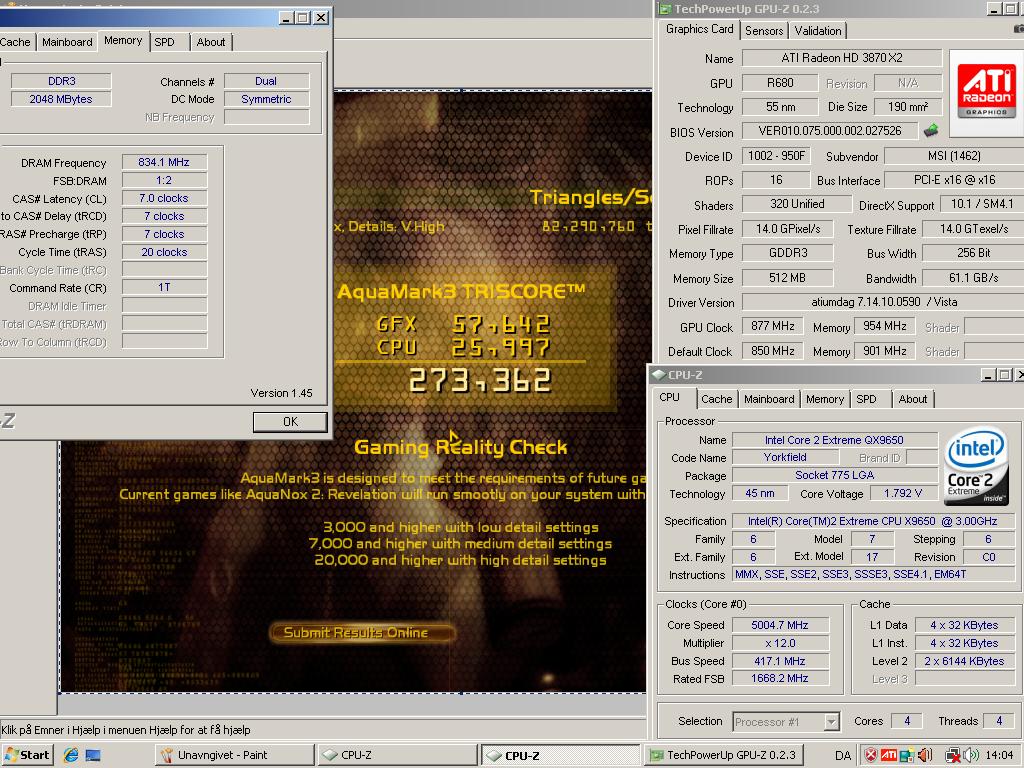Click the Code Name value Yorkfield

pyautogui.click(x=785, y=457)
